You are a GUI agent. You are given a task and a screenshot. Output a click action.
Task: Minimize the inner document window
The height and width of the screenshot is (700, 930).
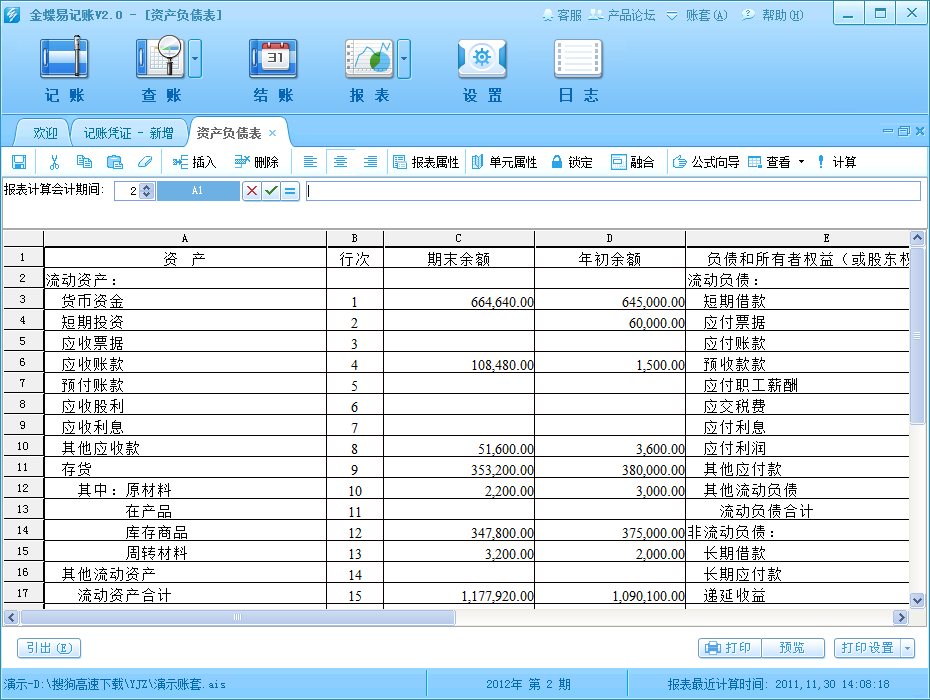(888, 131)
